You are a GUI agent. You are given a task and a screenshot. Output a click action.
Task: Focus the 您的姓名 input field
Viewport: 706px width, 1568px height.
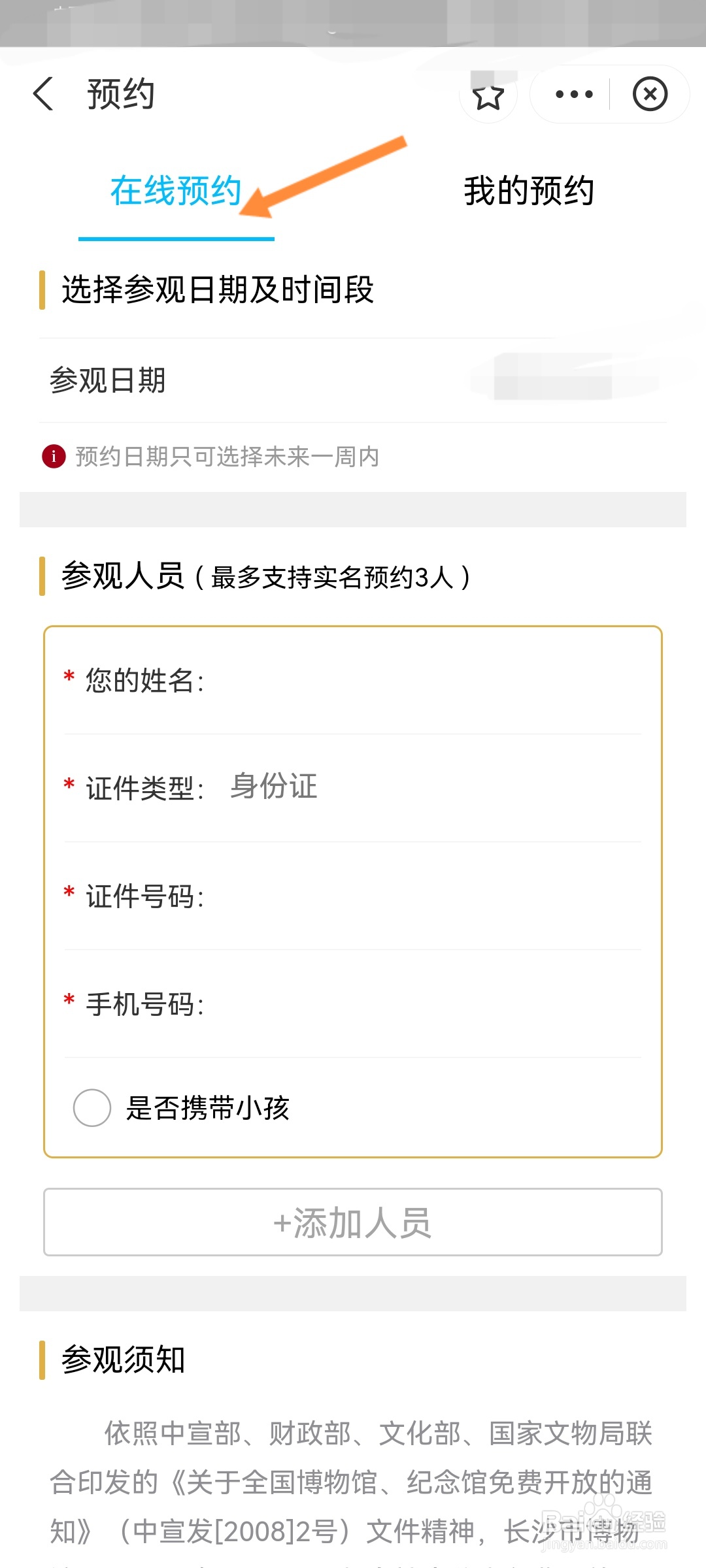pyautogui.click(x=353, y=681)
